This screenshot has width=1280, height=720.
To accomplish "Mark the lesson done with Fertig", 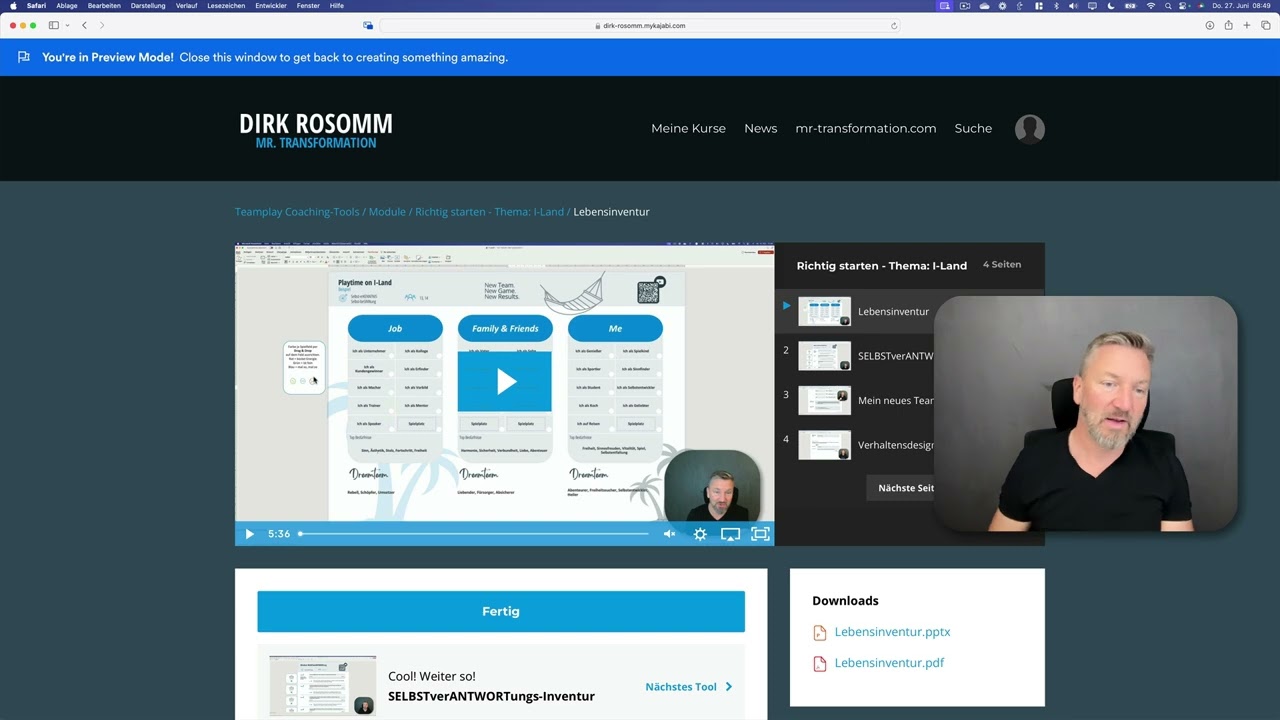I will (x=501, y=611).
